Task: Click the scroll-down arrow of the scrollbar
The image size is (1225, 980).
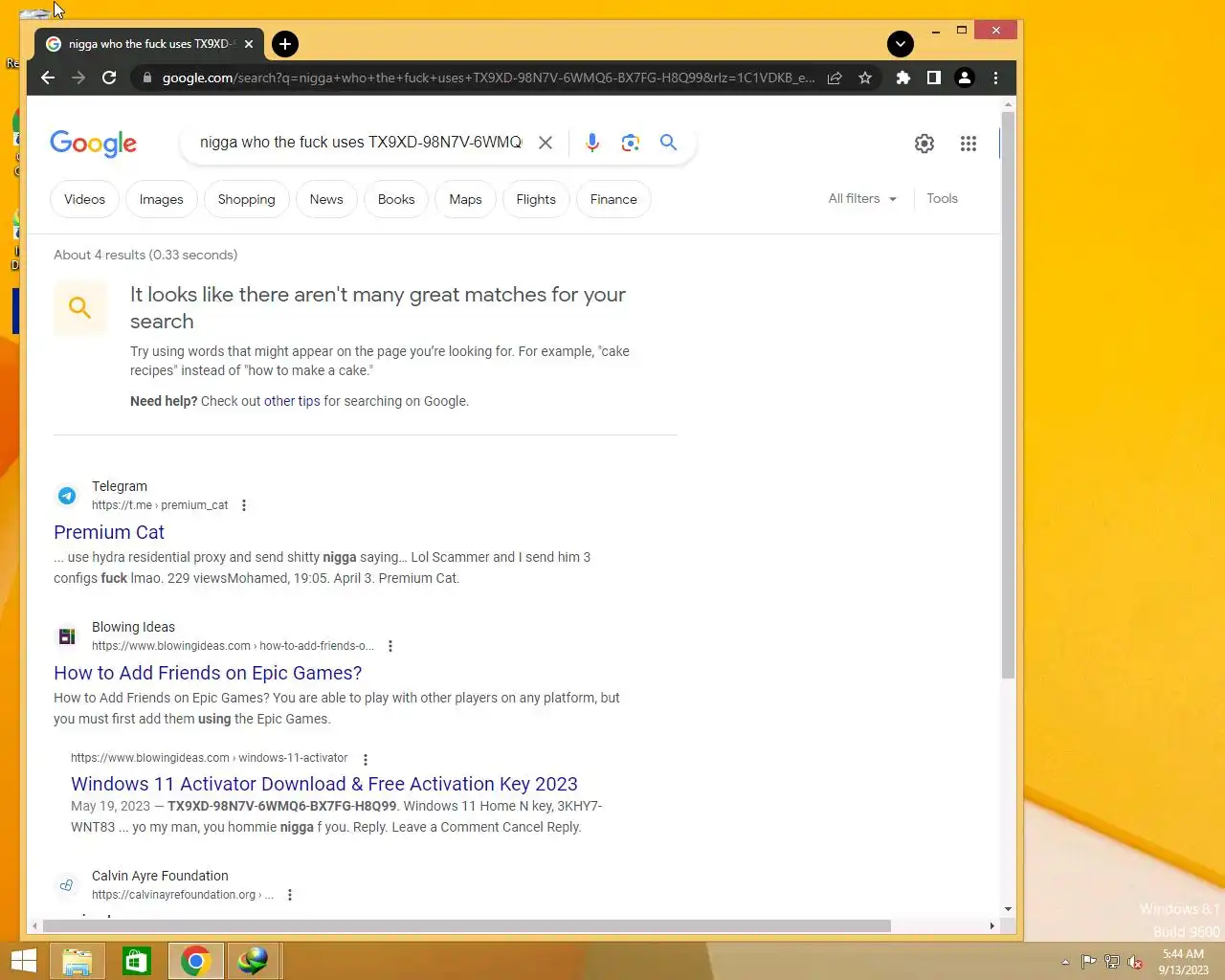Action: point(1008,909)
